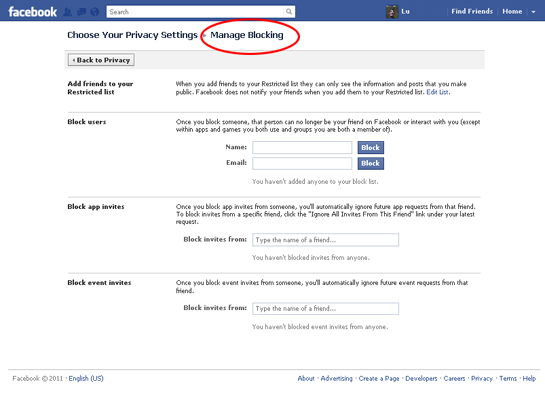Open Choose Your Privacy Settings breadcrumb
545x399 pixels.
pos(132,35)
